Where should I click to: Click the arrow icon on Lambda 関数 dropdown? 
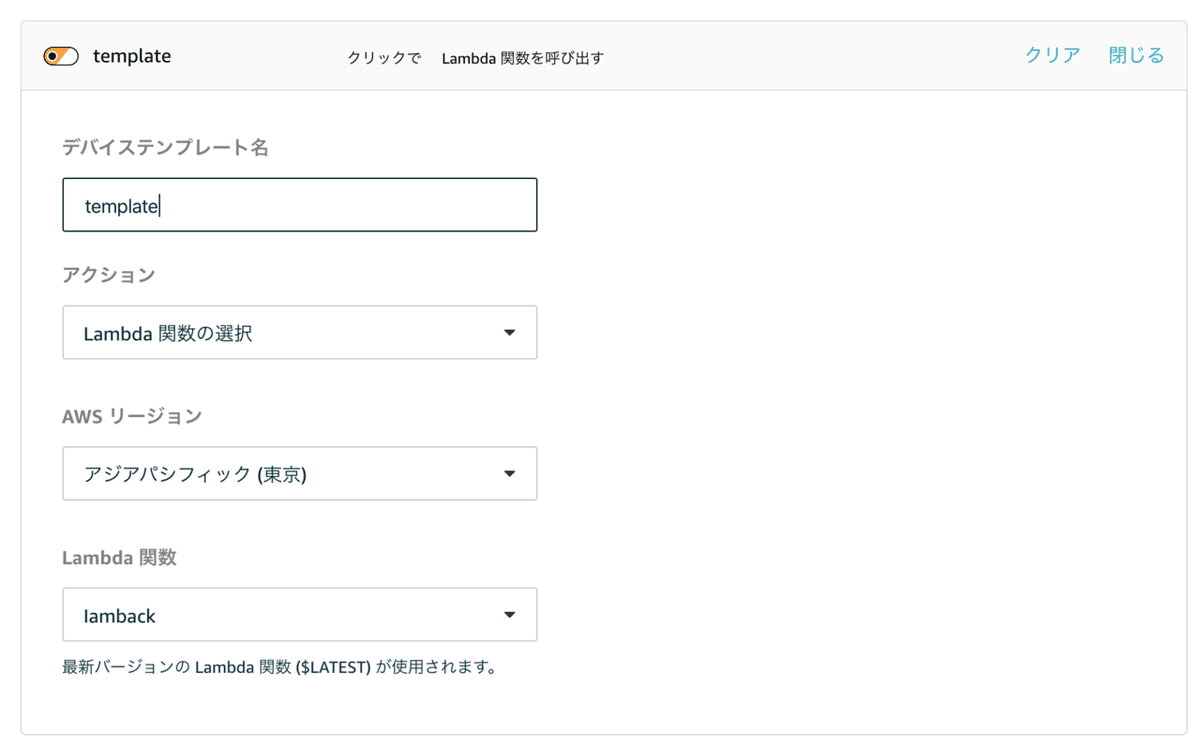[x=509, y=615]
